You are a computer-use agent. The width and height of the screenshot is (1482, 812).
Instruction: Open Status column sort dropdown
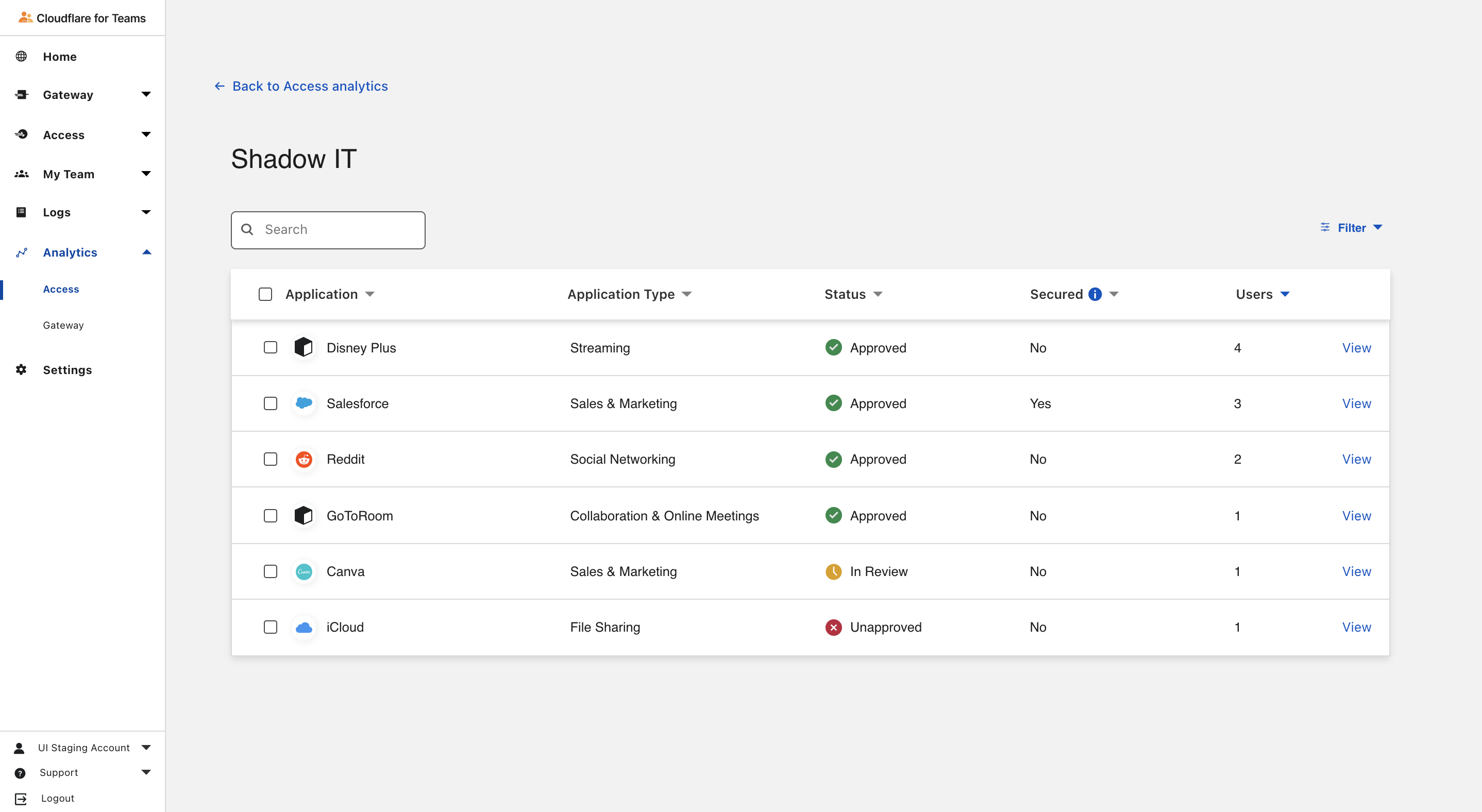[878, 294]
